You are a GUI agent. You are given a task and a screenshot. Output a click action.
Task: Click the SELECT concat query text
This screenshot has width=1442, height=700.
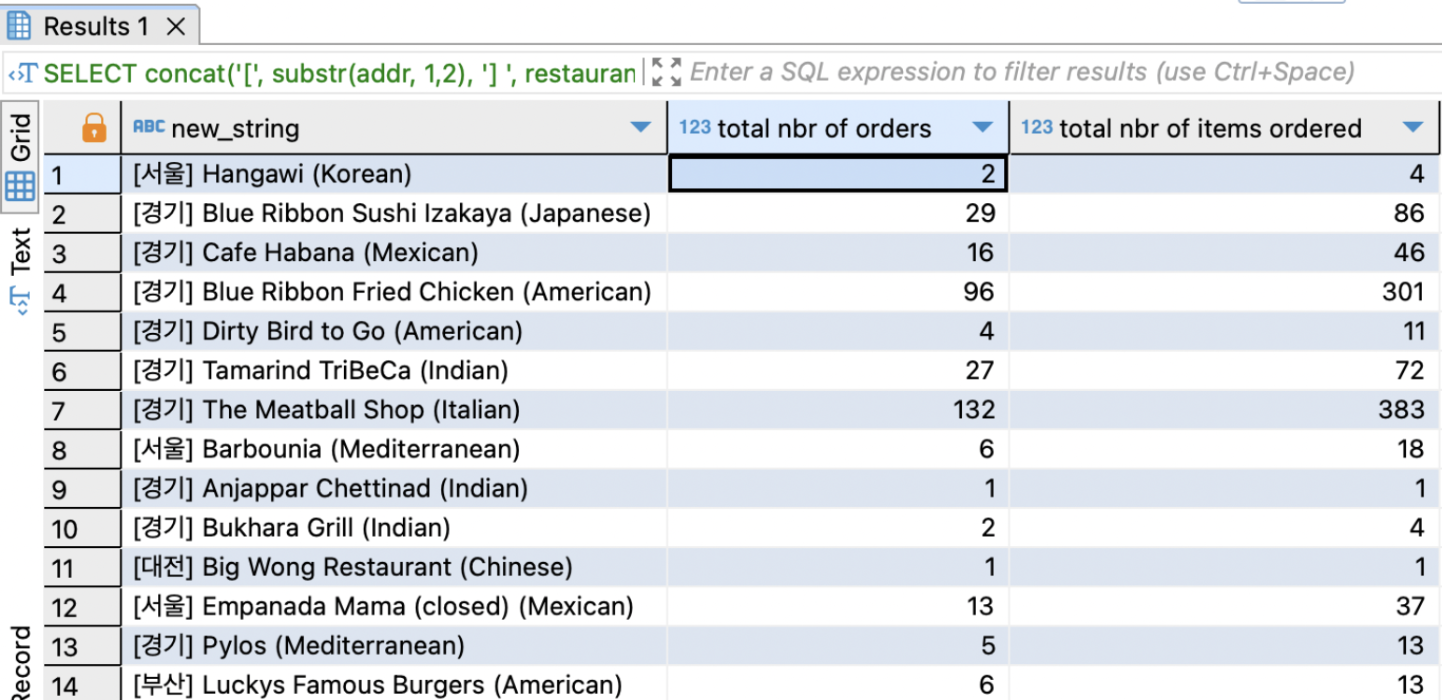(340, 73)
